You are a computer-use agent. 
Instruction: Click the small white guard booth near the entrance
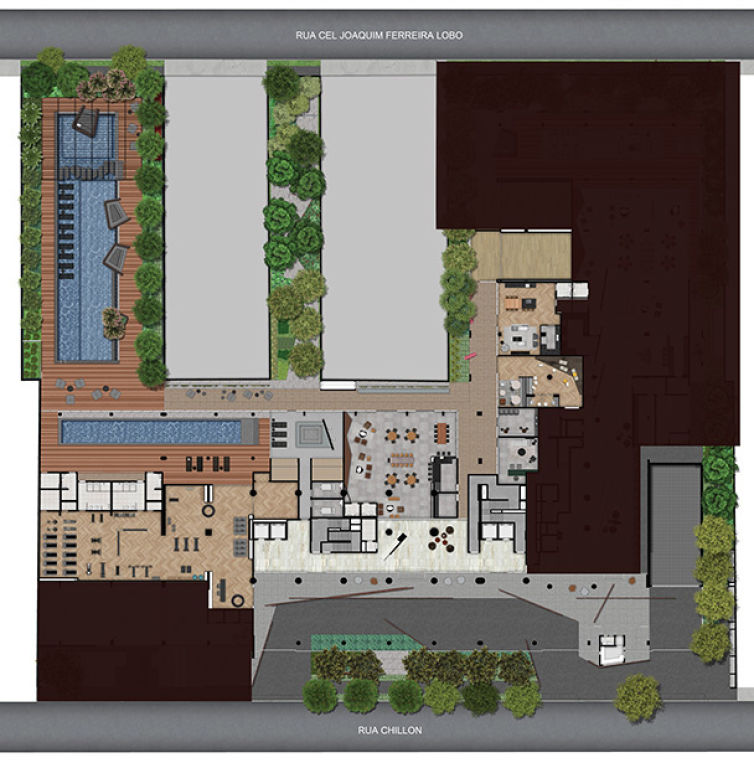click(x=612, y=648)
